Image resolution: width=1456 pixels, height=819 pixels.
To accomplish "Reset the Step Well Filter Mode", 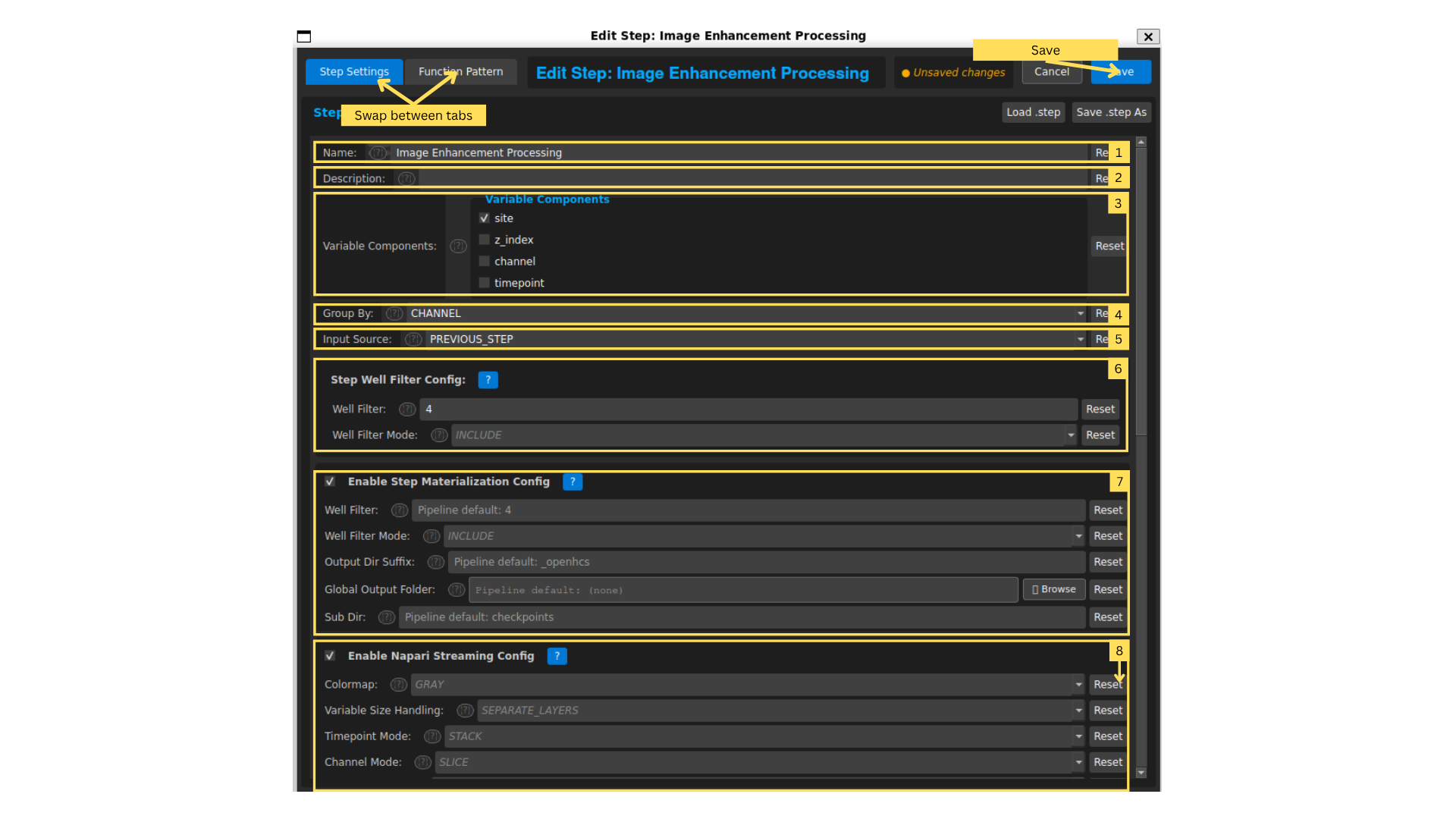I will point(1100,435).
